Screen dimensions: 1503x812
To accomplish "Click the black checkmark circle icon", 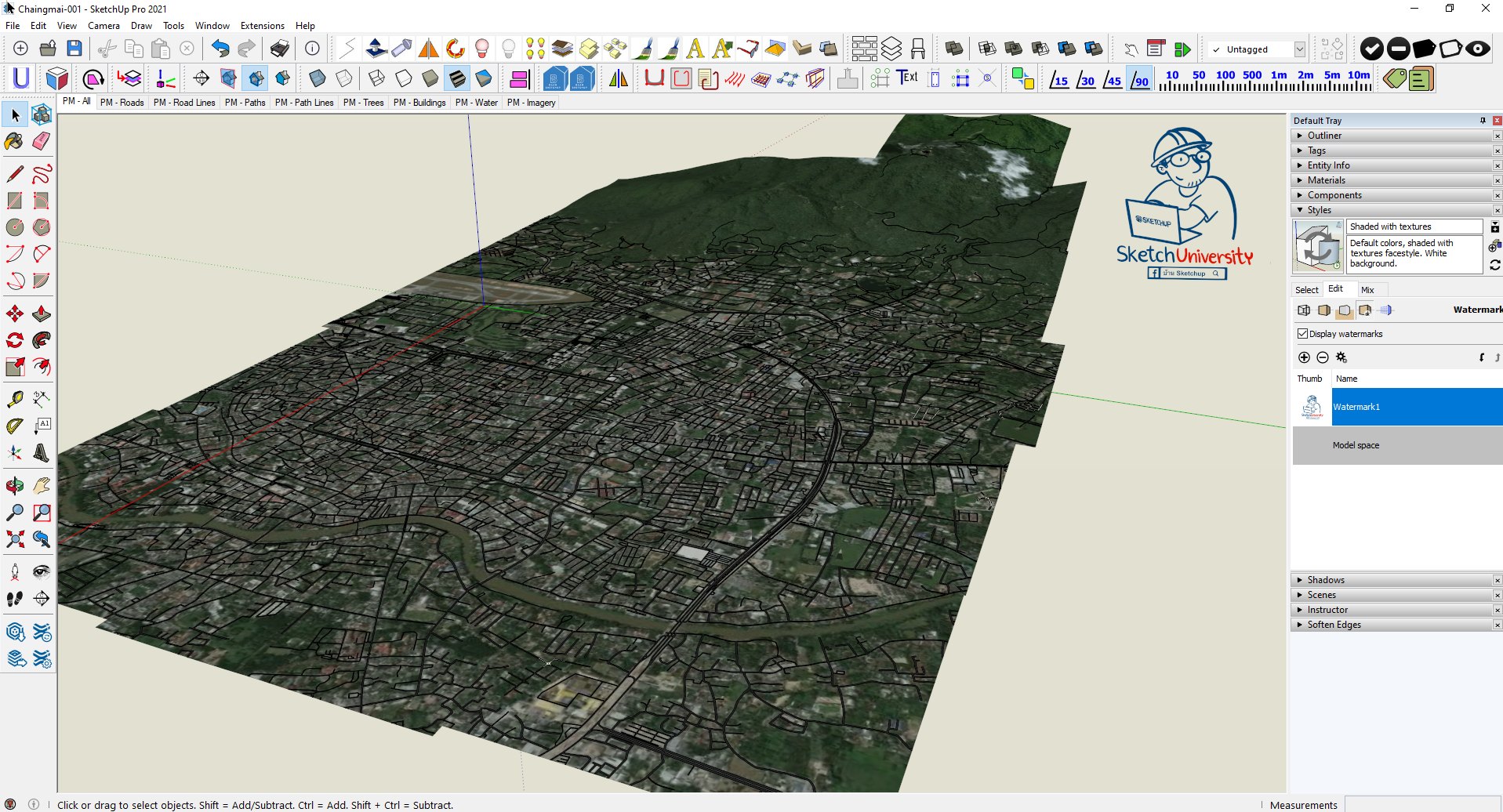I will point(1371,49).
